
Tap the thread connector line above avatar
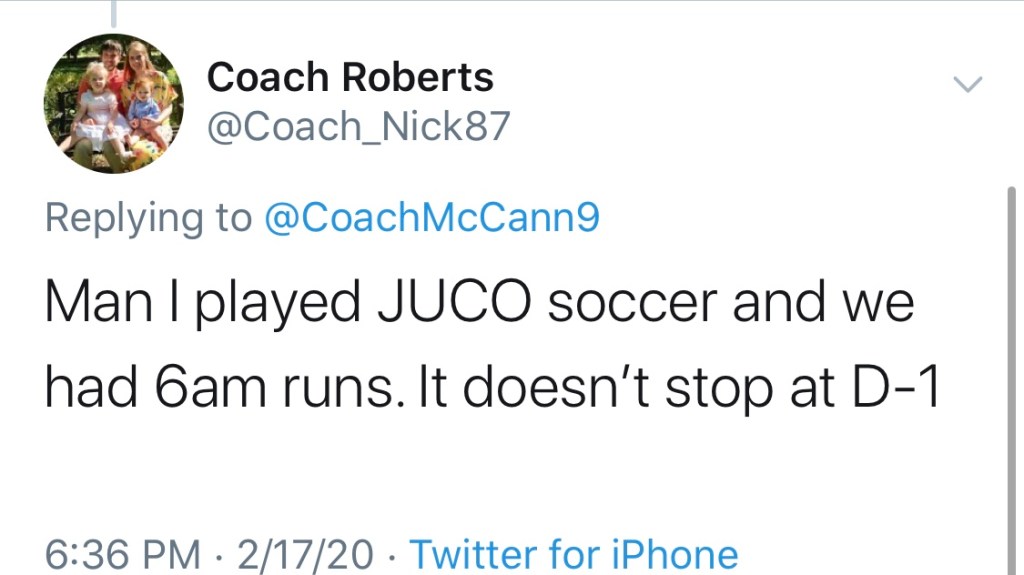click(x=113, y=12)
